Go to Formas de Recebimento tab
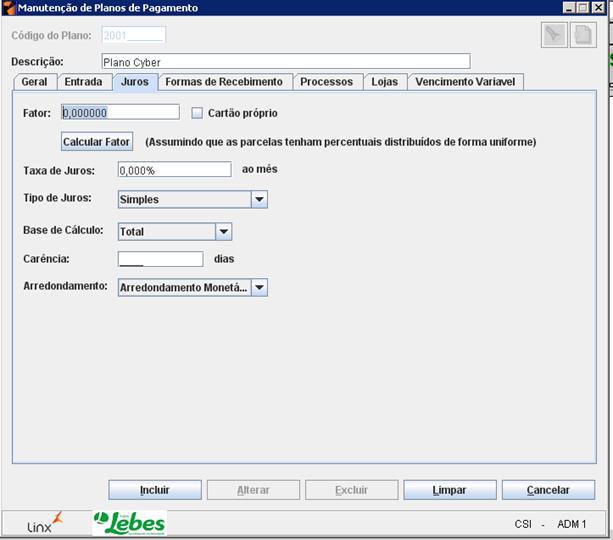The height and width of the screenshot is (540, 613). tap(224, 82)
